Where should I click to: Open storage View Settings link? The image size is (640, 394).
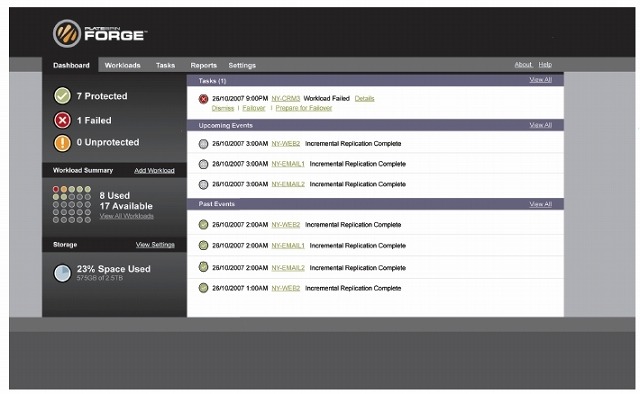tap(155, 245)
